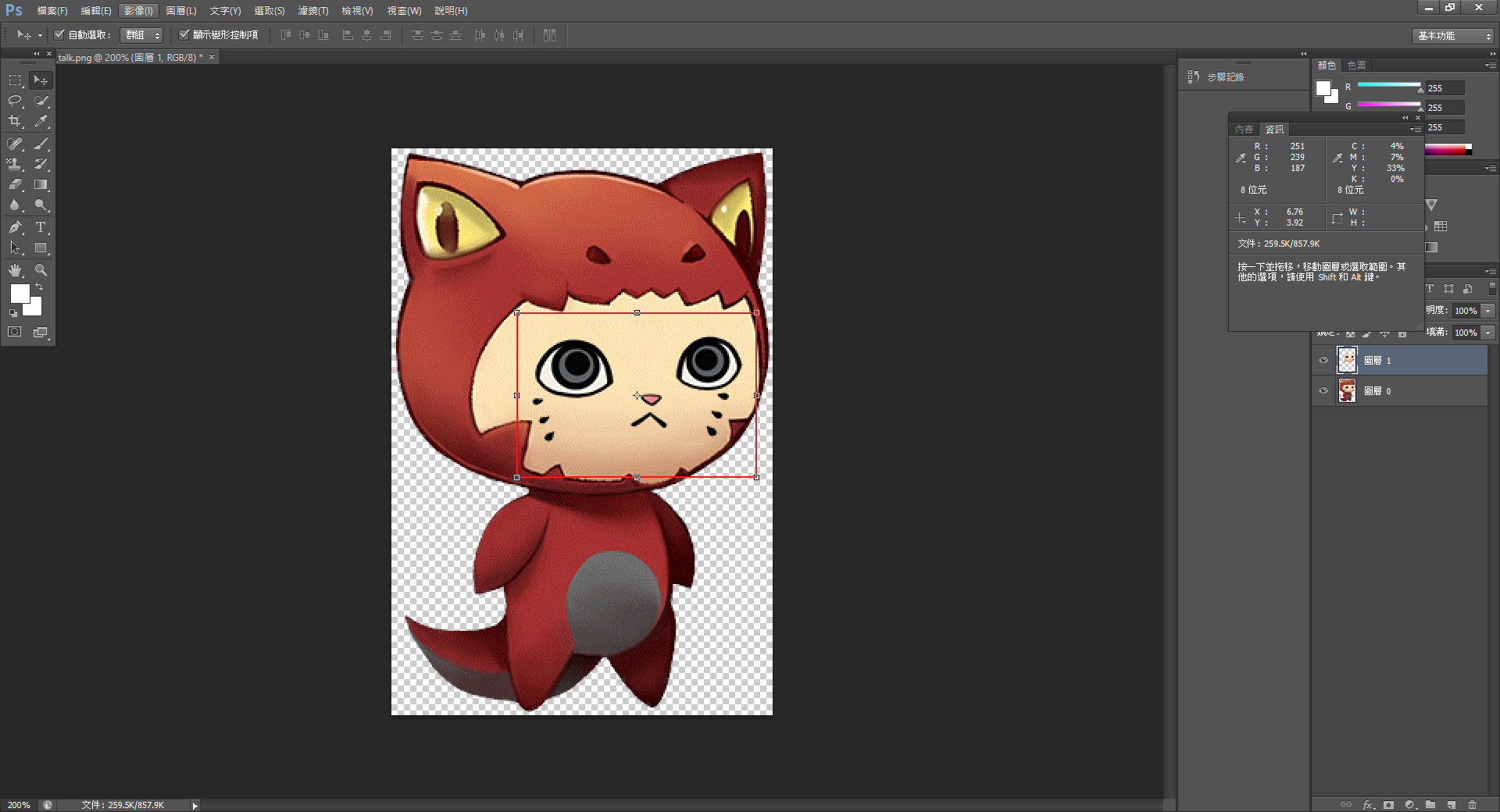Click the foreground color swatch in toolbox
Viewport: 1500px width, 812px height.
point(20,294)
